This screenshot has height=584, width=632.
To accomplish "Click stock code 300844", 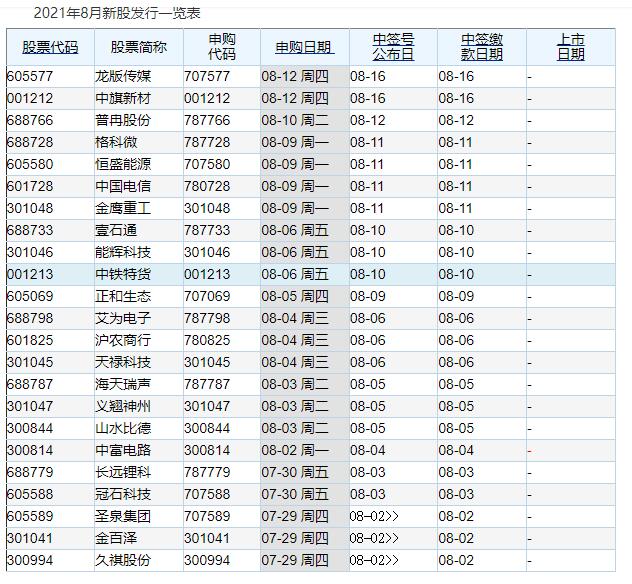I will coord(30,428).
